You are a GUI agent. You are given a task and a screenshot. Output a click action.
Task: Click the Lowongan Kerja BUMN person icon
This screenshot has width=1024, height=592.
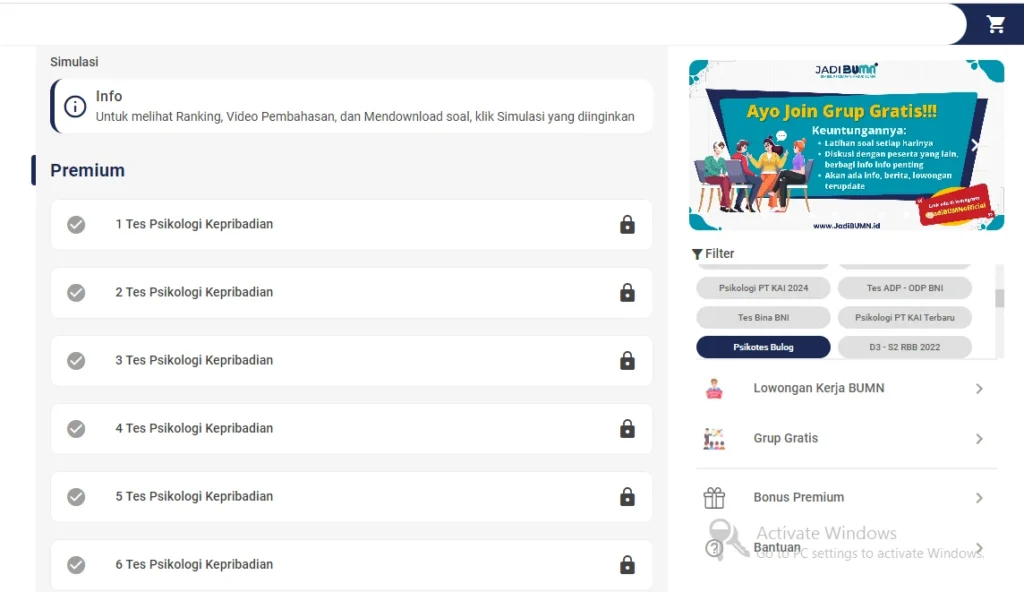pyautogui.click(x=714, y=388)
